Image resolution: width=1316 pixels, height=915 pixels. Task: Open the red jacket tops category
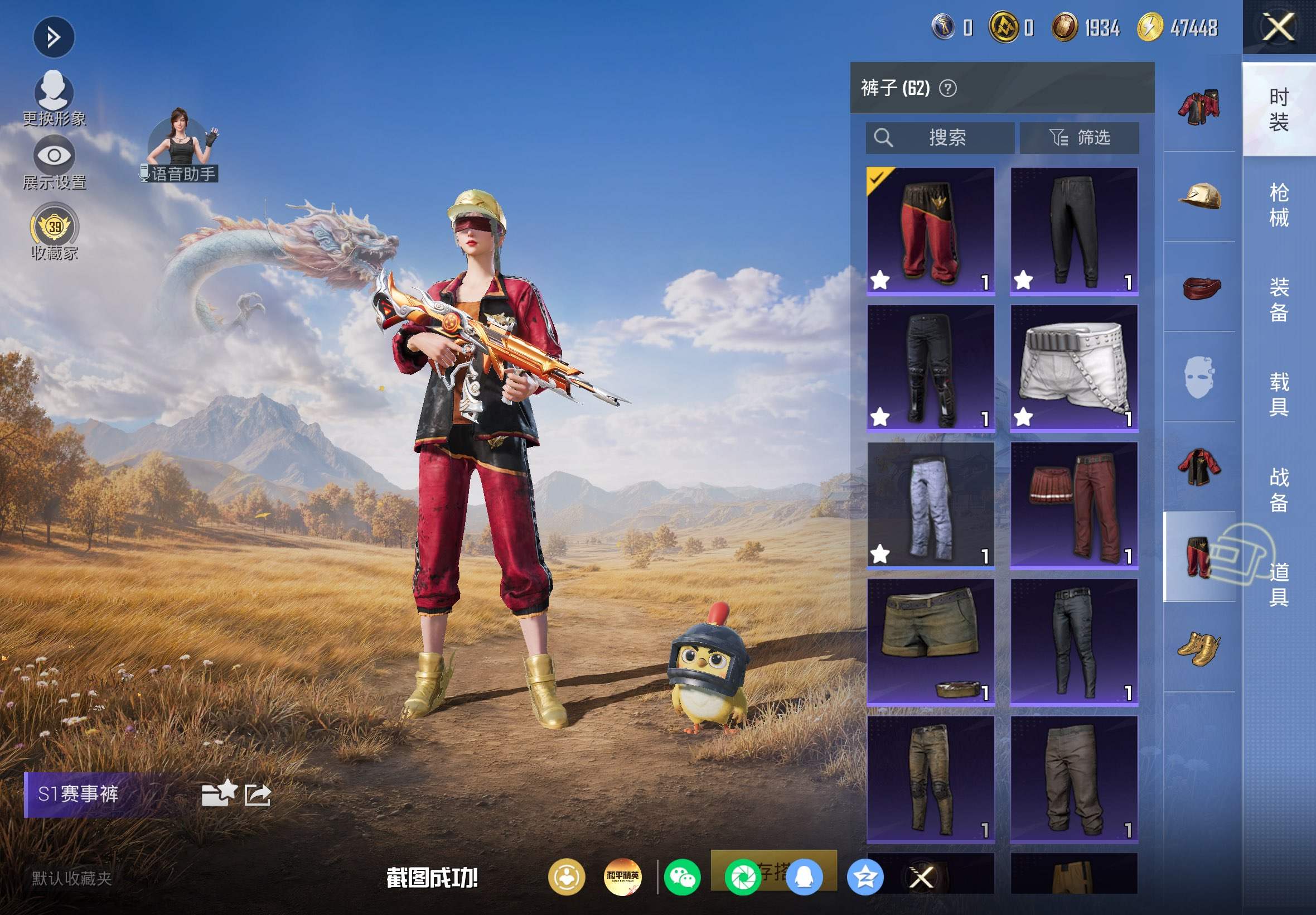pyautogui.click(x=1199, y=467)
